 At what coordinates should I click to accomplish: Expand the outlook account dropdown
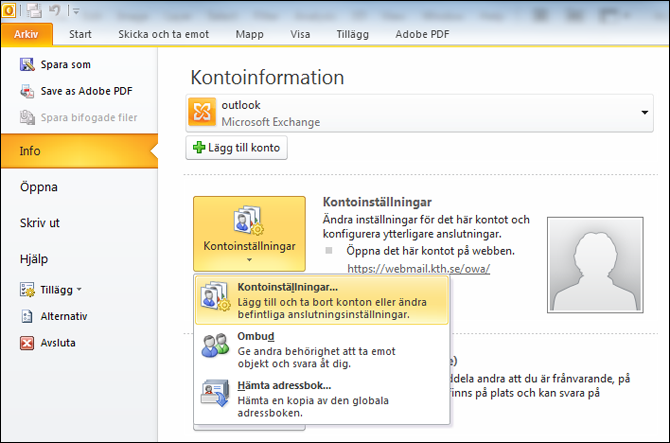(x=645, y=112)
